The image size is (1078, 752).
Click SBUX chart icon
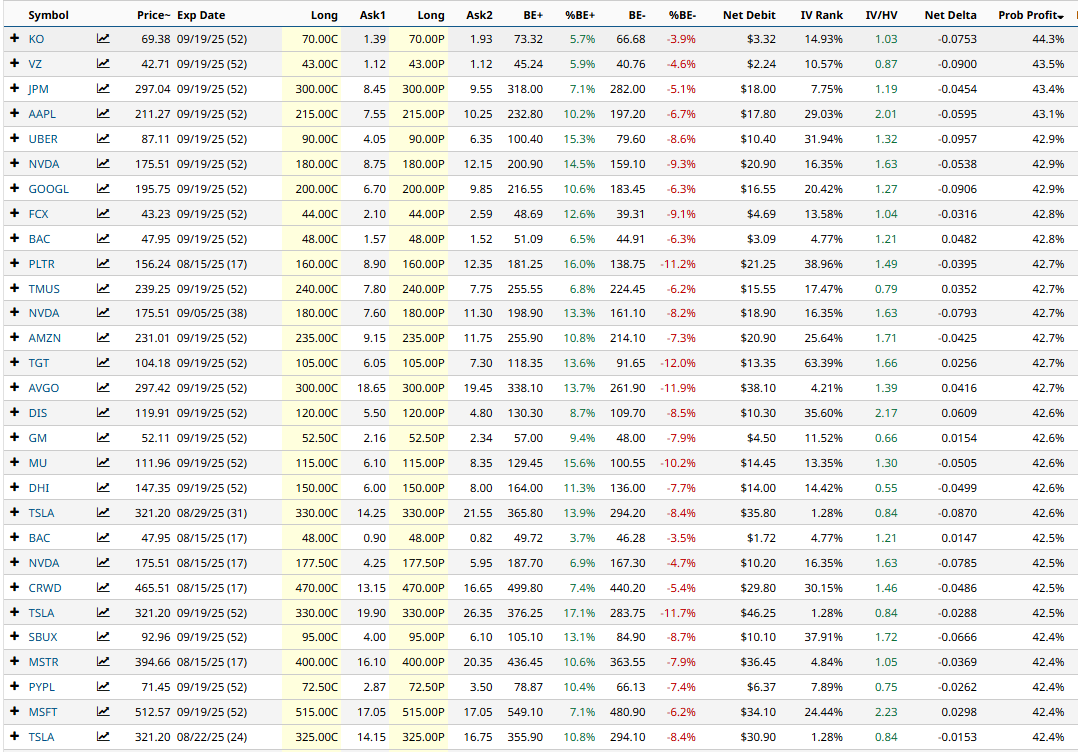click(x=103, y=637)
